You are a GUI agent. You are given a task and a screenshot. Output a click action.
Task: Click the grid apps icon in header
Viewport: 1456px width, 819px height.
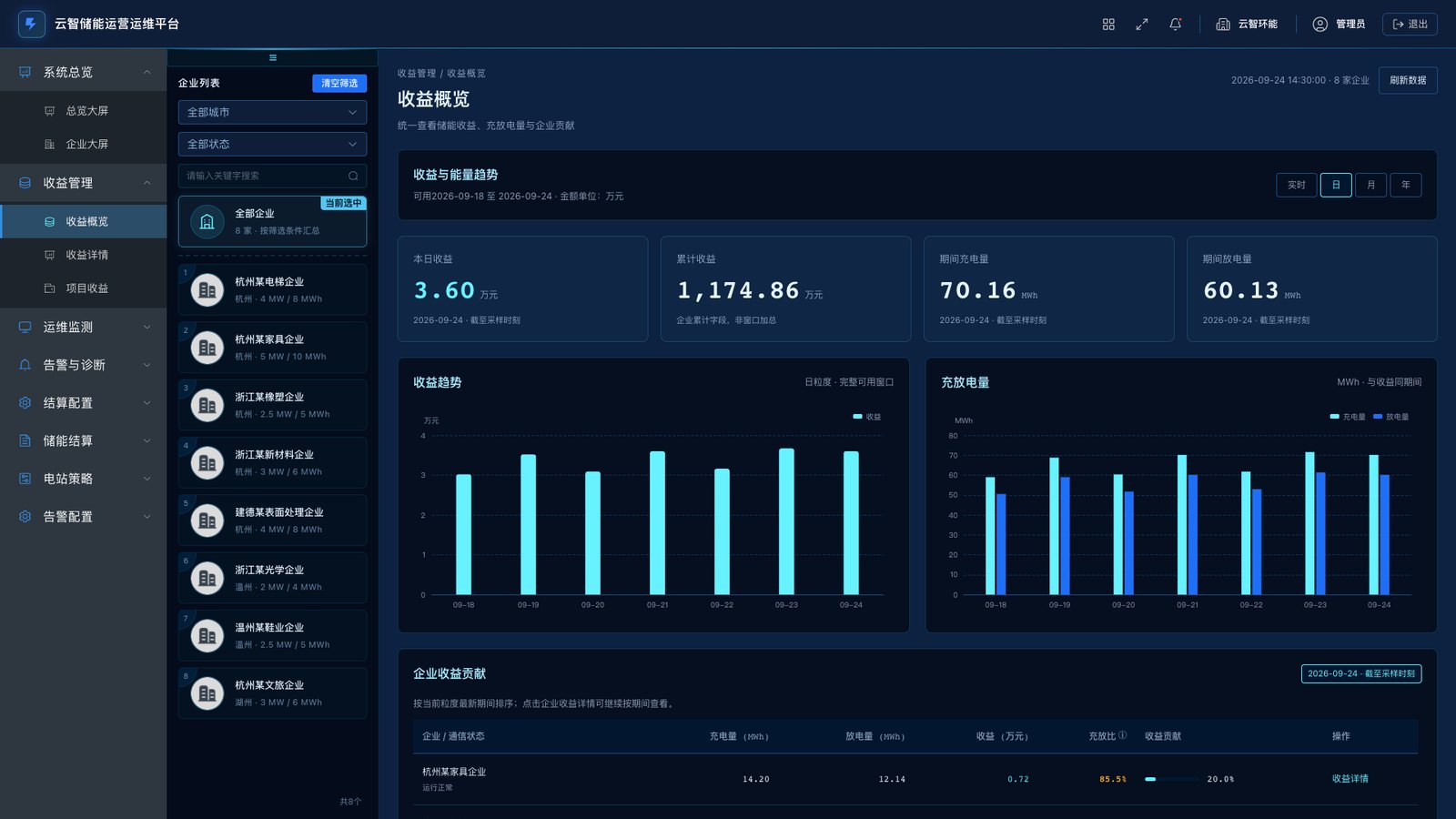(x=1108, y=25)
